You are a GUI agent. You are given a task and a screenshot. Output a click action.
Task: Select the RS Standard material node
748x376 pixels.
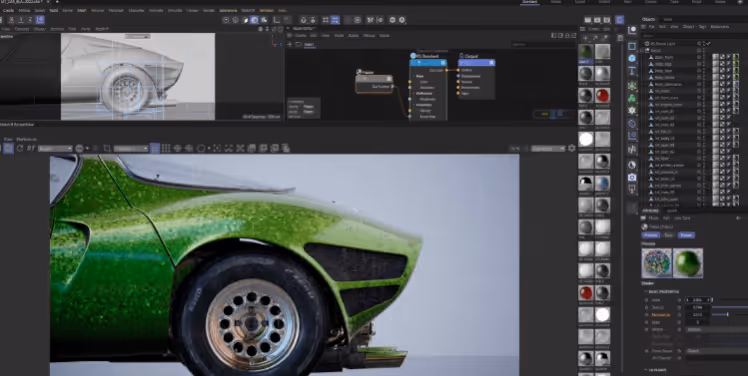pyautogui.click(x=428, y=63)
